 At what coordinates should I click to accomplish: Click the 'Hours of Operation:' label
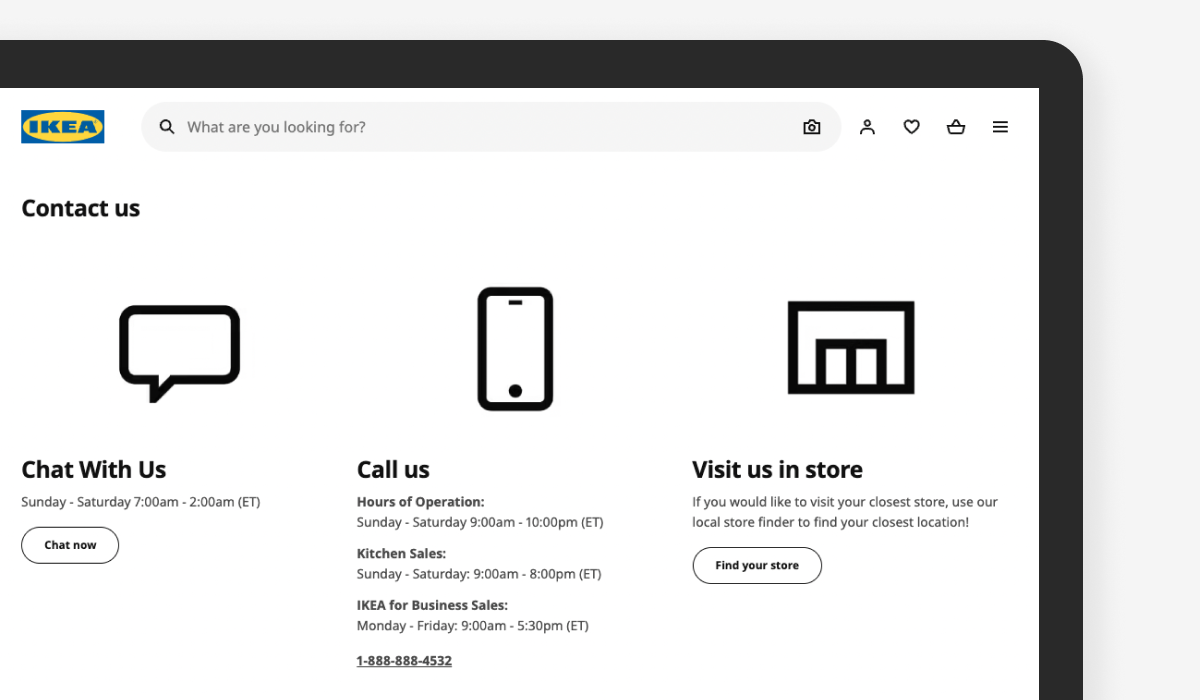pos(420,502)
